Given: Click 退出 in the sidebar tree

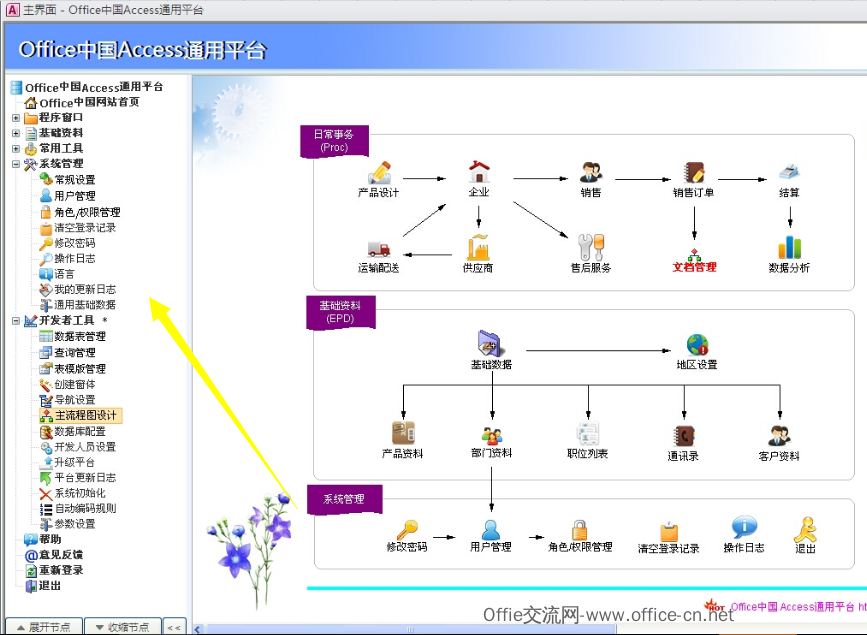Looking at the screenshot, I should pos(50,586).
